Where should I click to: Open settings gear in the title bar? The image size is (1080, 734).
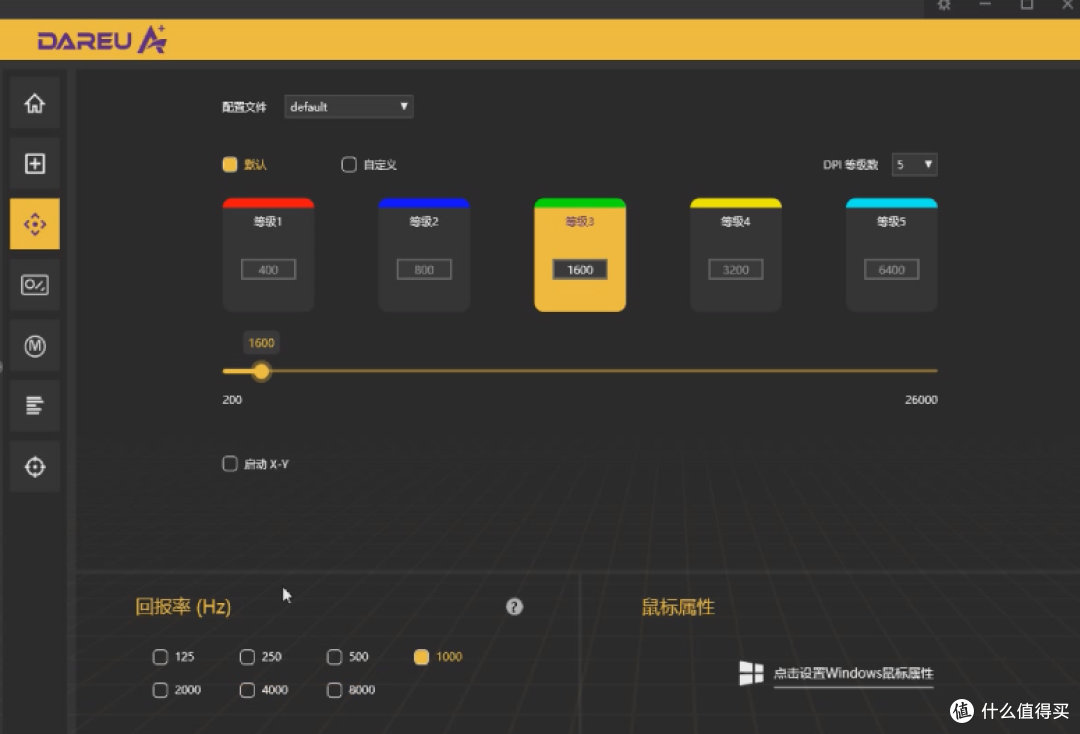pos(944,5)
